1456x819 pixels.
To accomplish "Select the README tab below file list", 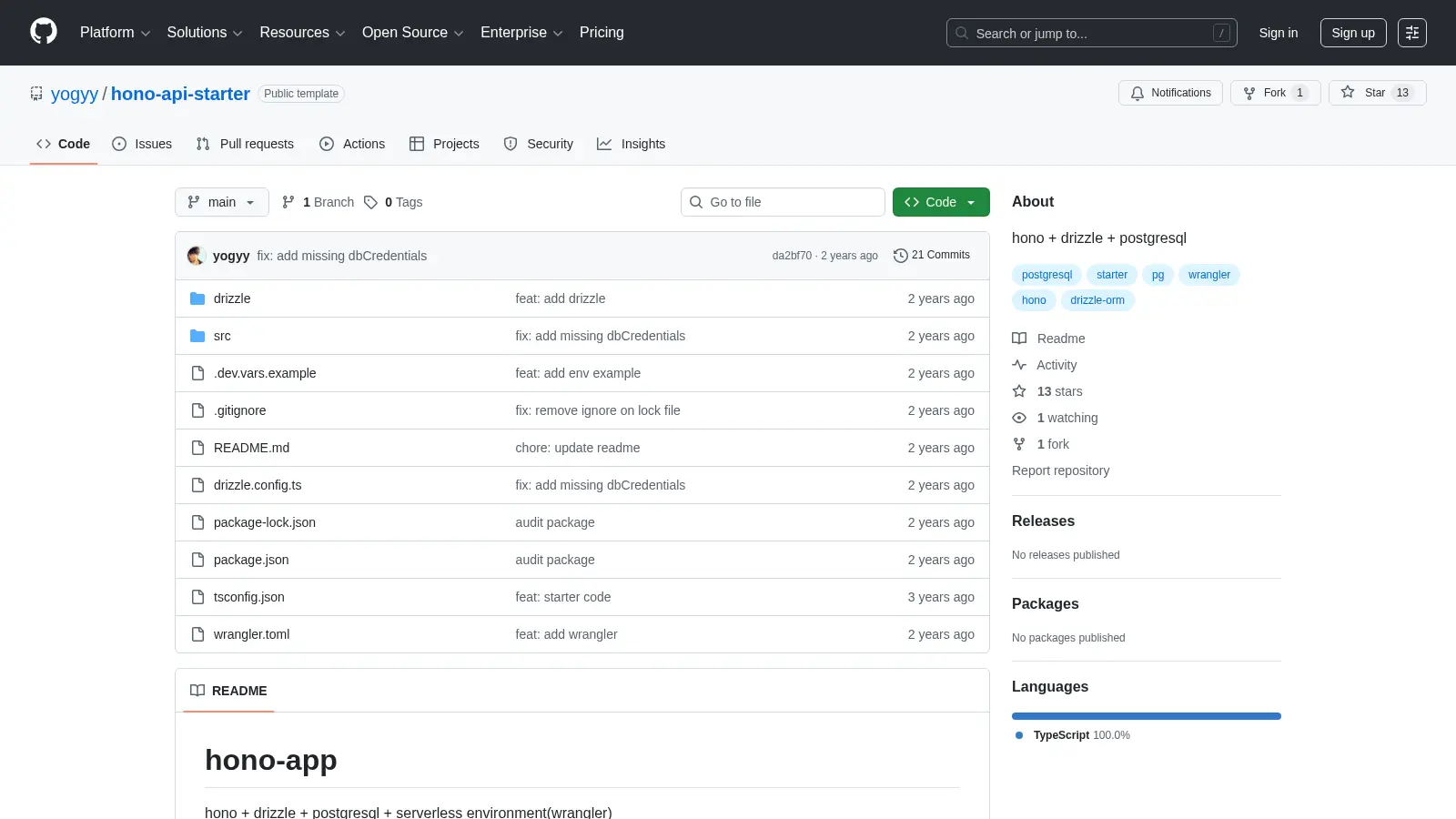I will (x=228, y=691).
